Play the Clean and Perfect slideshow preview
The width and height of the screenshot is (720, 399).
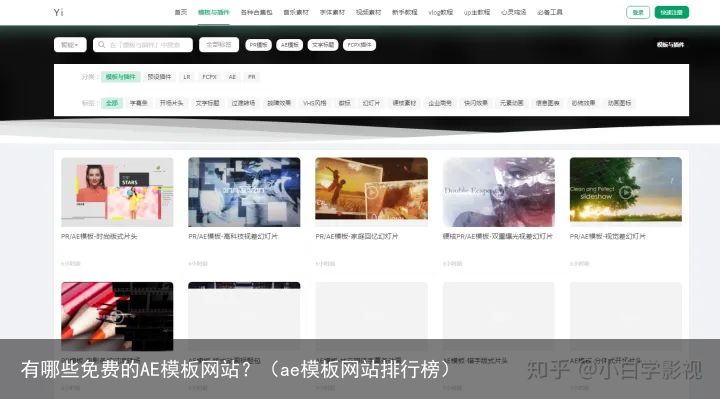tap(625, 192)
